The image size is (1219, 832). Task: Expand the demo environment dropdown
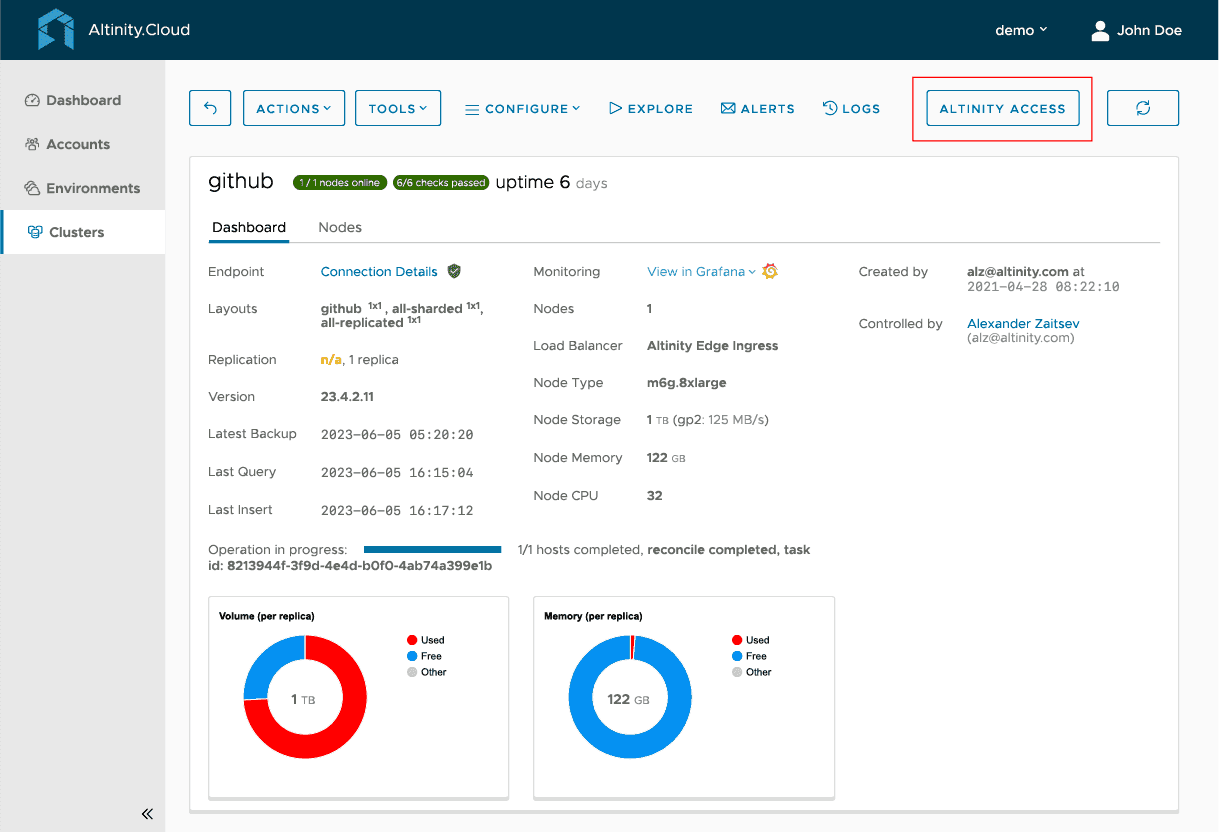(x=1021, y=30)
